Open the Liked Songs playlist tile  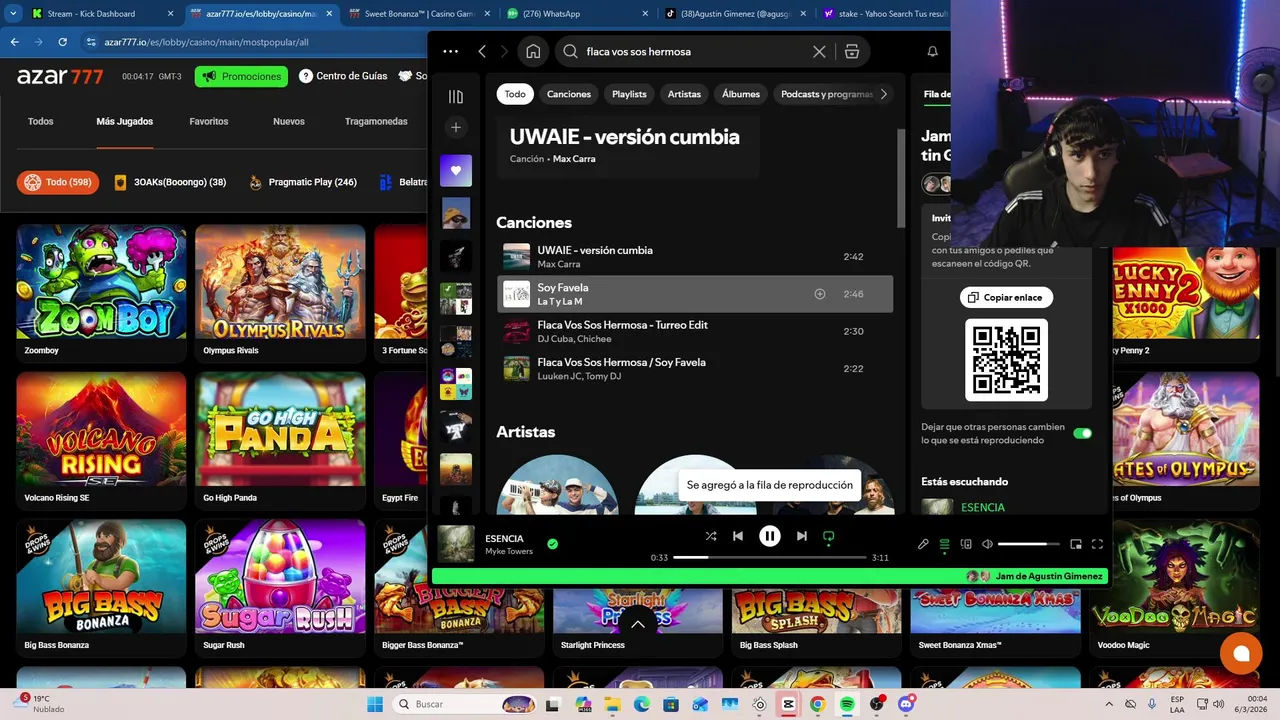point(456,170)
